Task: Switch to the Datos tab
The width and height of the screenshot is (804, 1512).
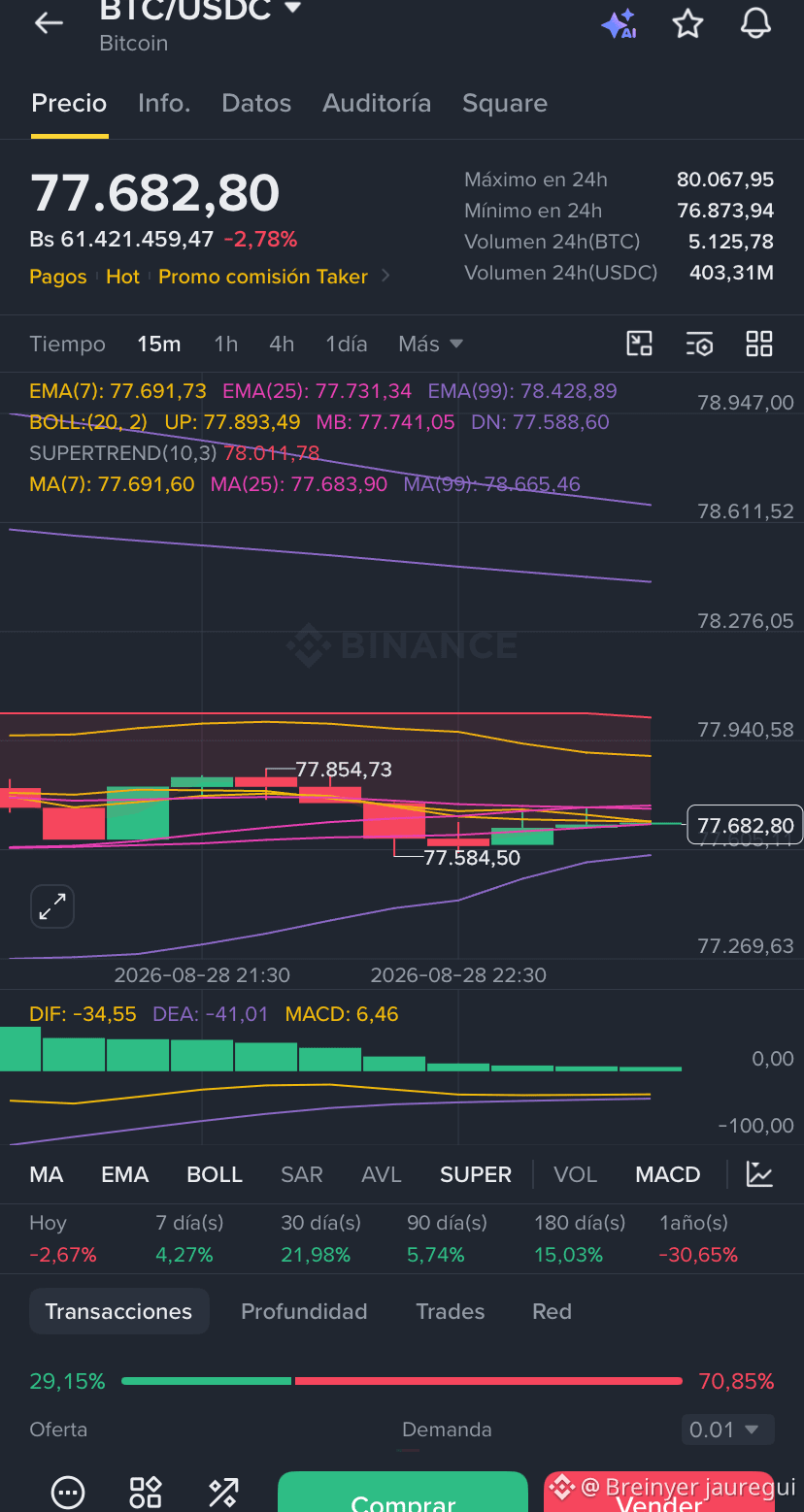Action: pos(256,103)
